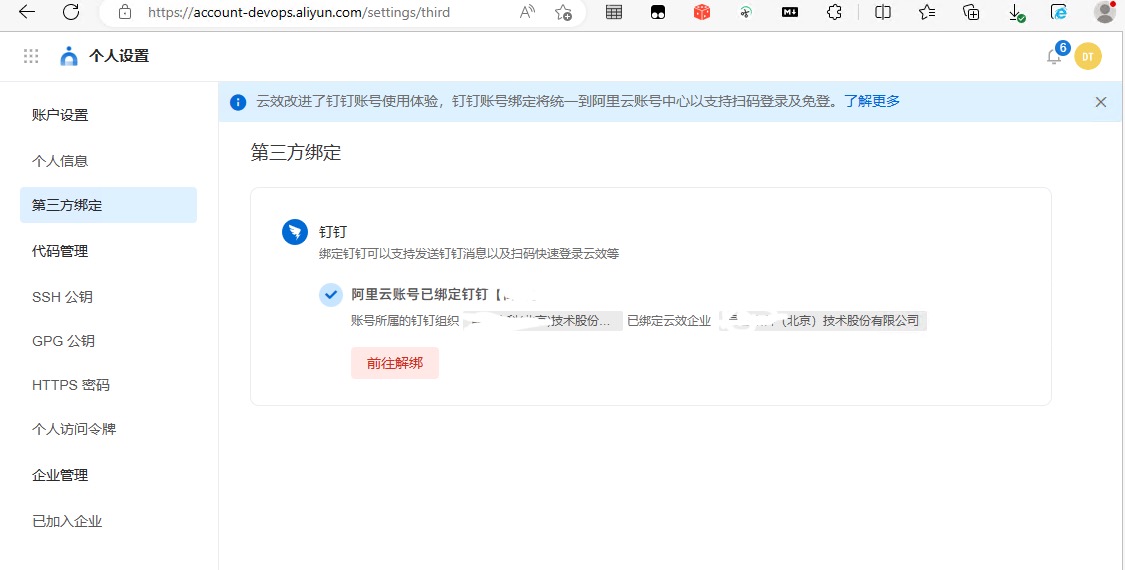
Task: Click the 账户设置 section heading
Action: (60, 115)
